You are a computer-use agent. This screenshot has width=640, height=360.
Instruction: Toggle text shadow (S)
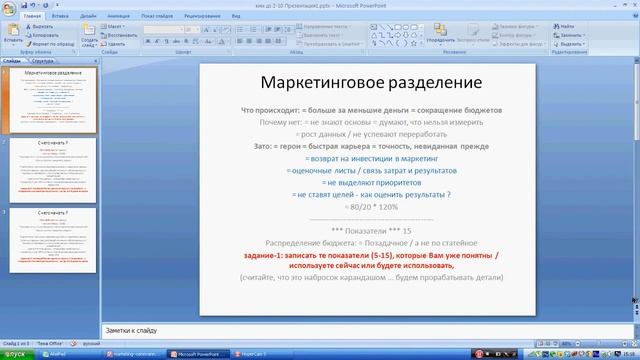186,41
